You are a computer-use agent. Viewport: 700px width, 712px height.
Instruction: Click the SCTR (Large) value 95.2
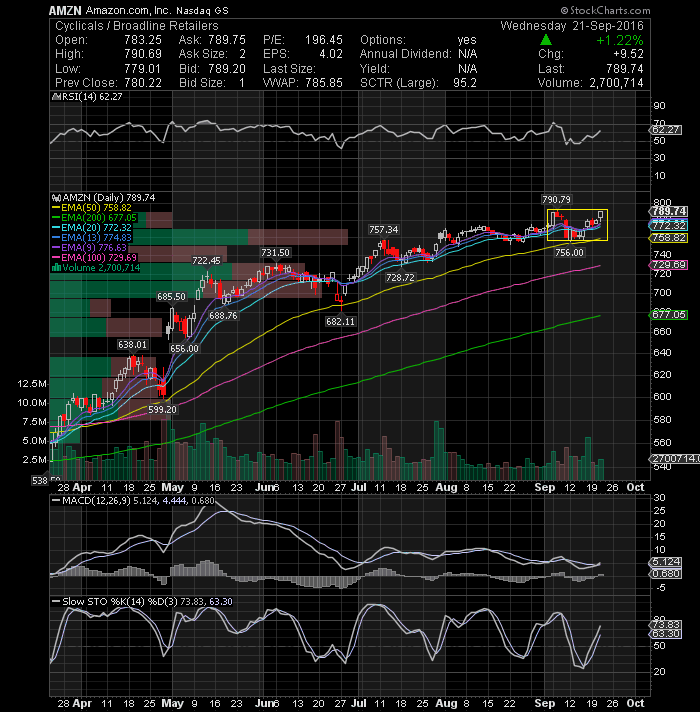(465, 83)
